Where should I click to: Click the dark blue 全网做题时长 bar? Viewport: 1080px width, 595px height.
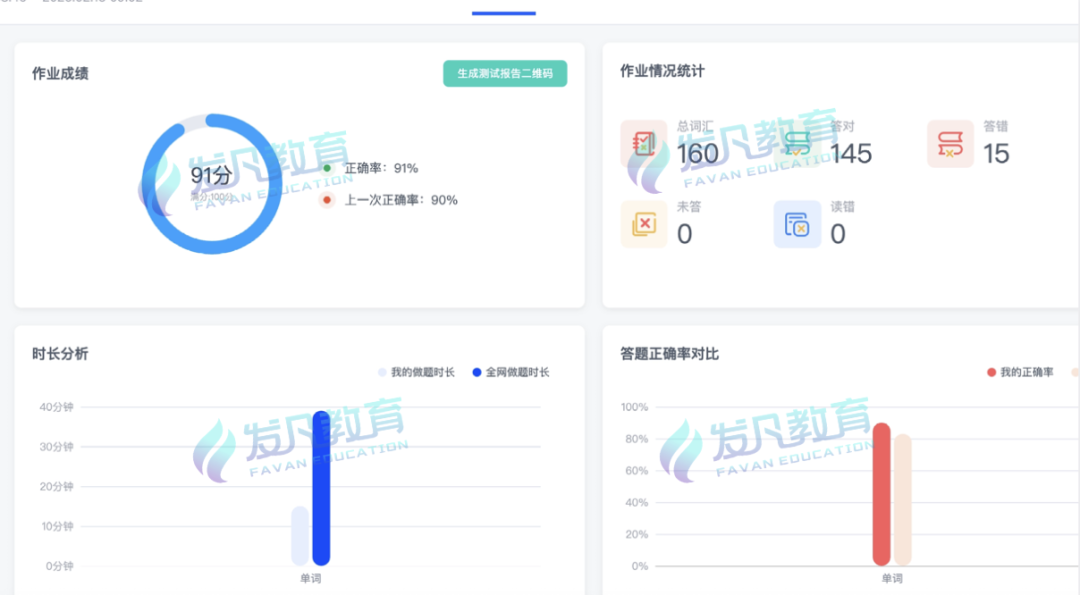[x=321, y=488]
